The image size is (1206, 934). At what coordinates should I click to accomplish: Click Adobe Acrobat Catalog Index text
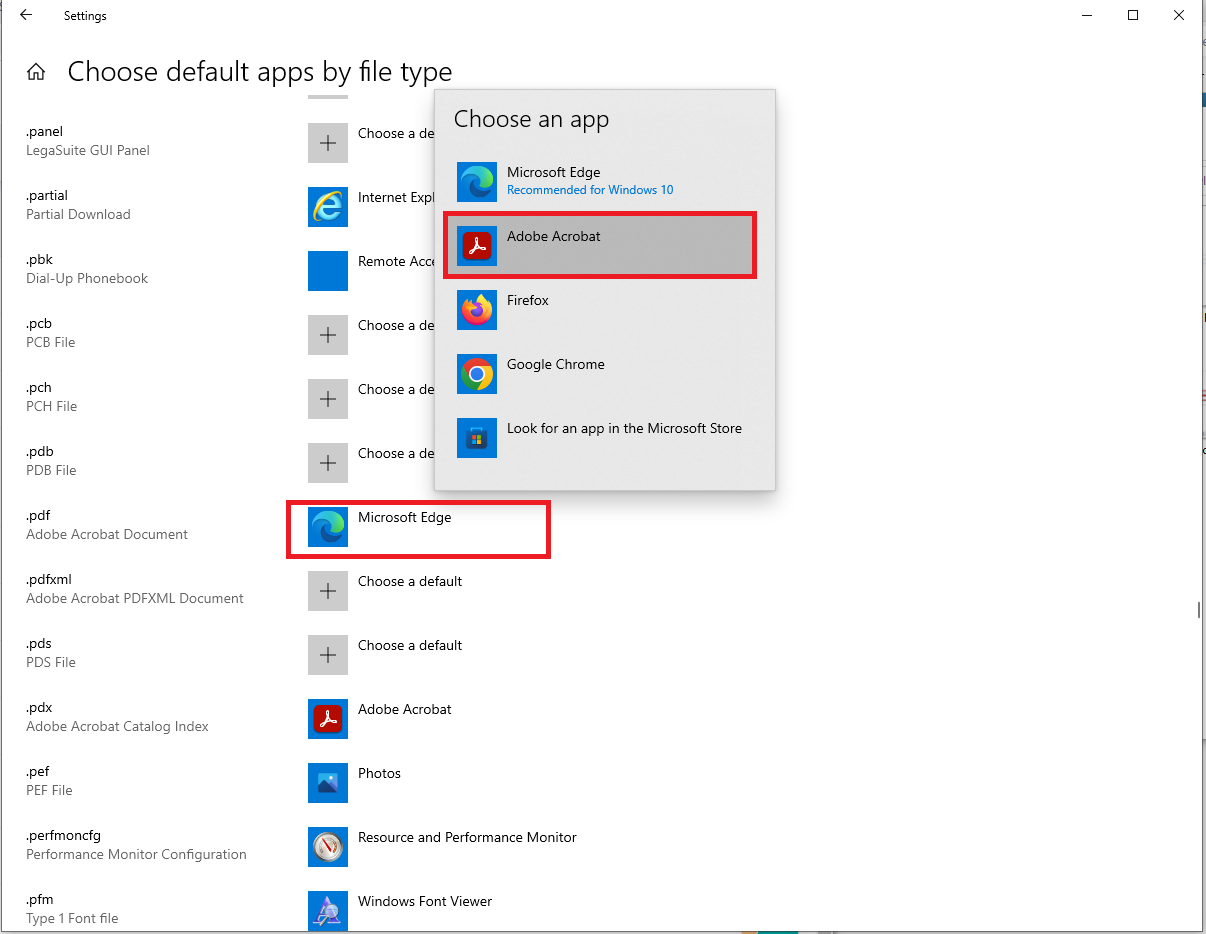coord(117,726)
